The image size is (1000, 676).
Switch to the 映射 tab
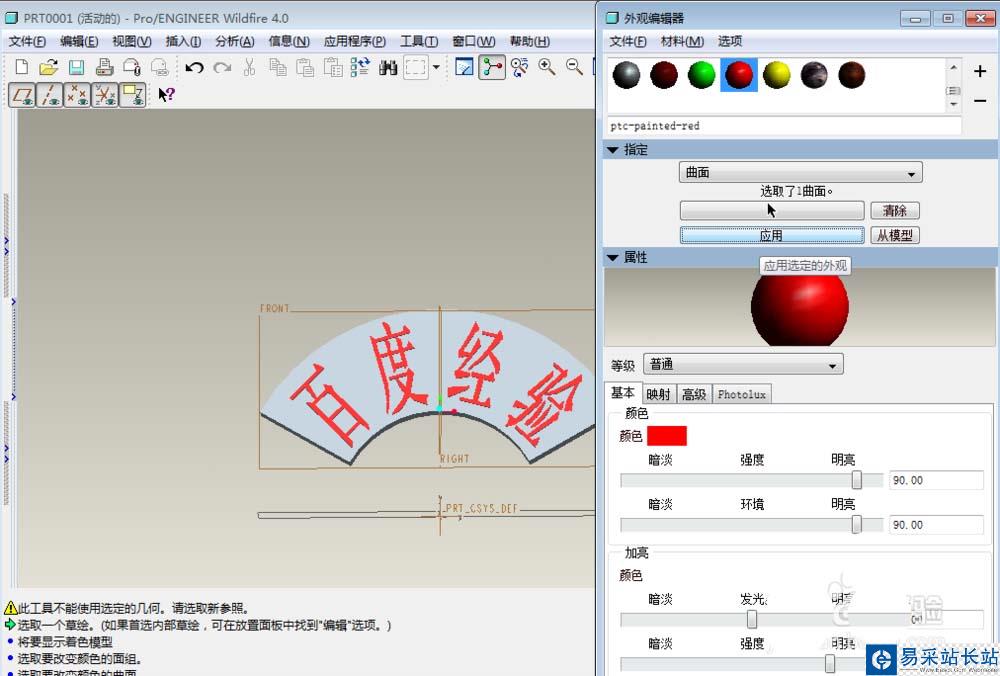coord(658,394)
